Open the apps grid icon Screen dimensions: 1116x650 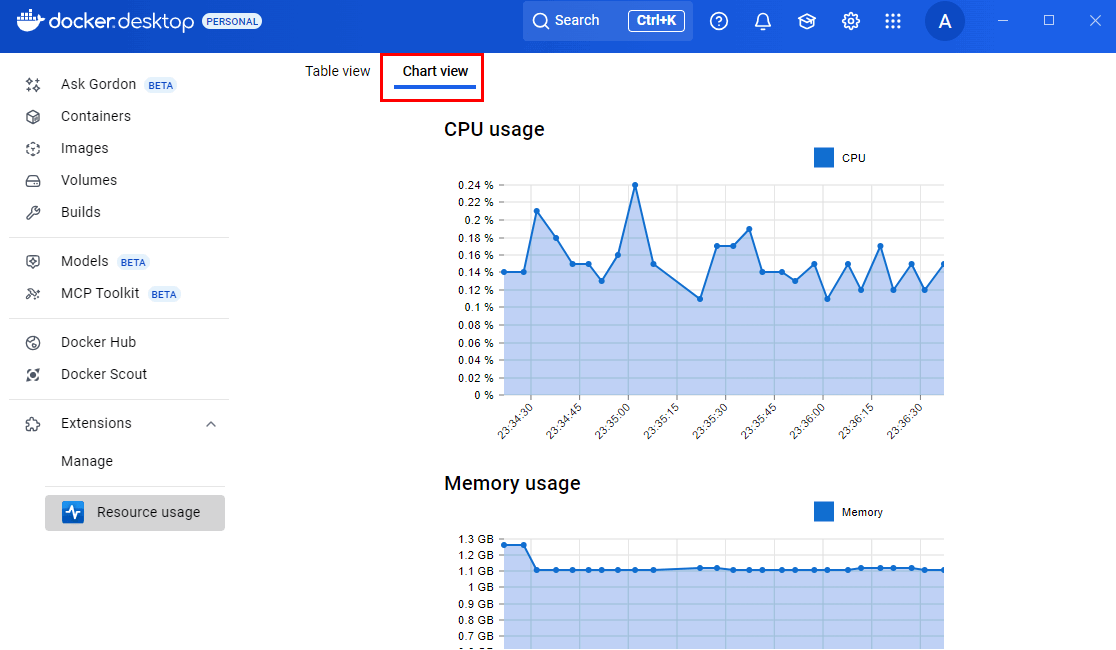893,21
